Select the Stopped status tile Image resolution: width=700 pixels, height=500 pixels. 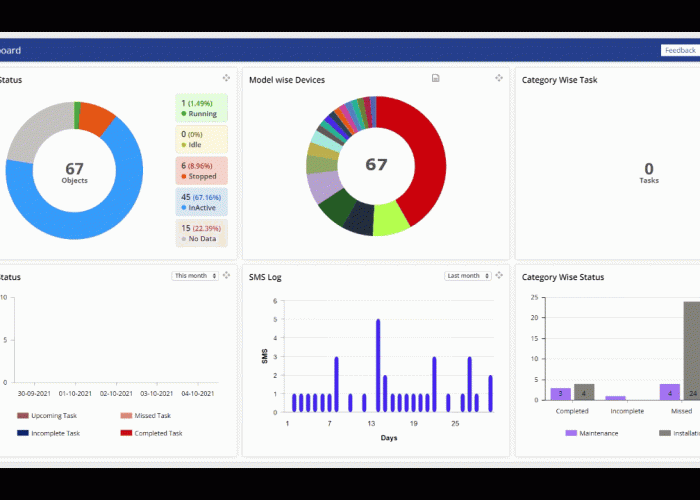201,170
